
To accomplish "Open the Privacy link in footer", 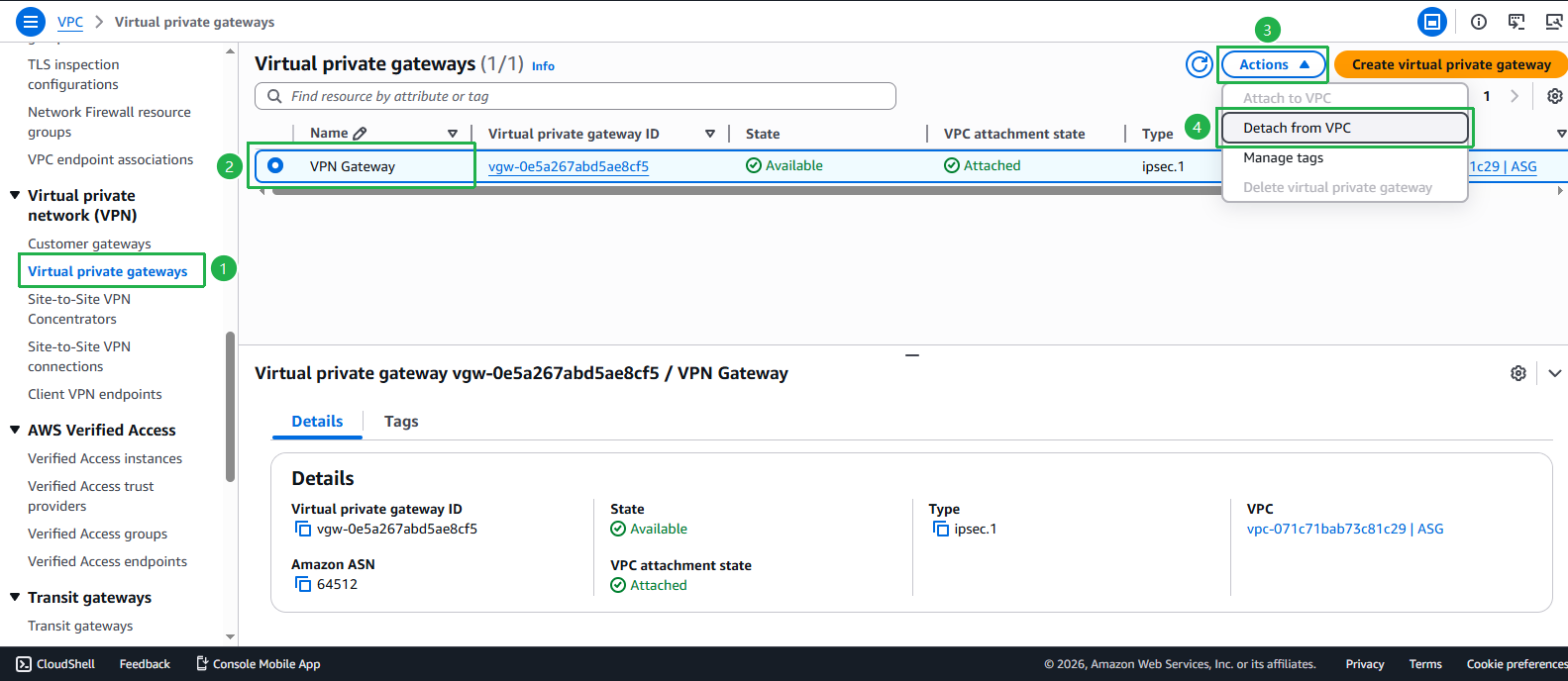I will (1364, 664).
